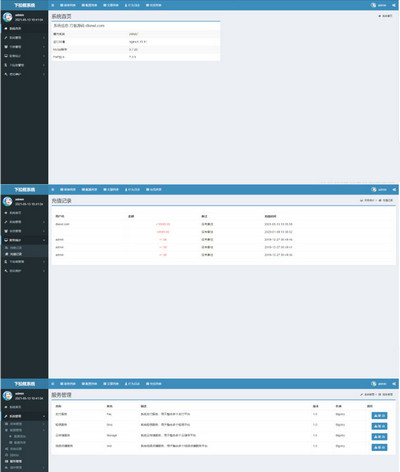The image size is (400, 472).
Task: Expand cart-icon menu chevron in 系统首页 page sidebar
Action: click(44, 47)
